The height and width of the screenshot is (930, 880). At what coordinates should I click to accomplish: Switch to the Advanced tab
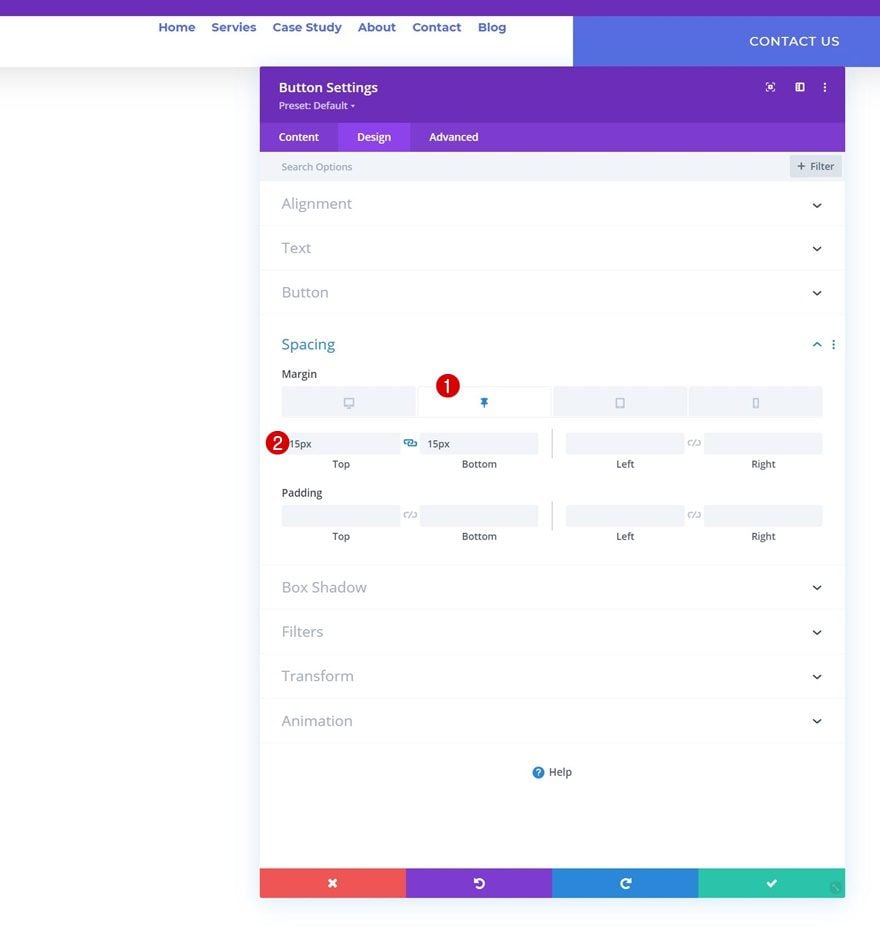point(453,137)
